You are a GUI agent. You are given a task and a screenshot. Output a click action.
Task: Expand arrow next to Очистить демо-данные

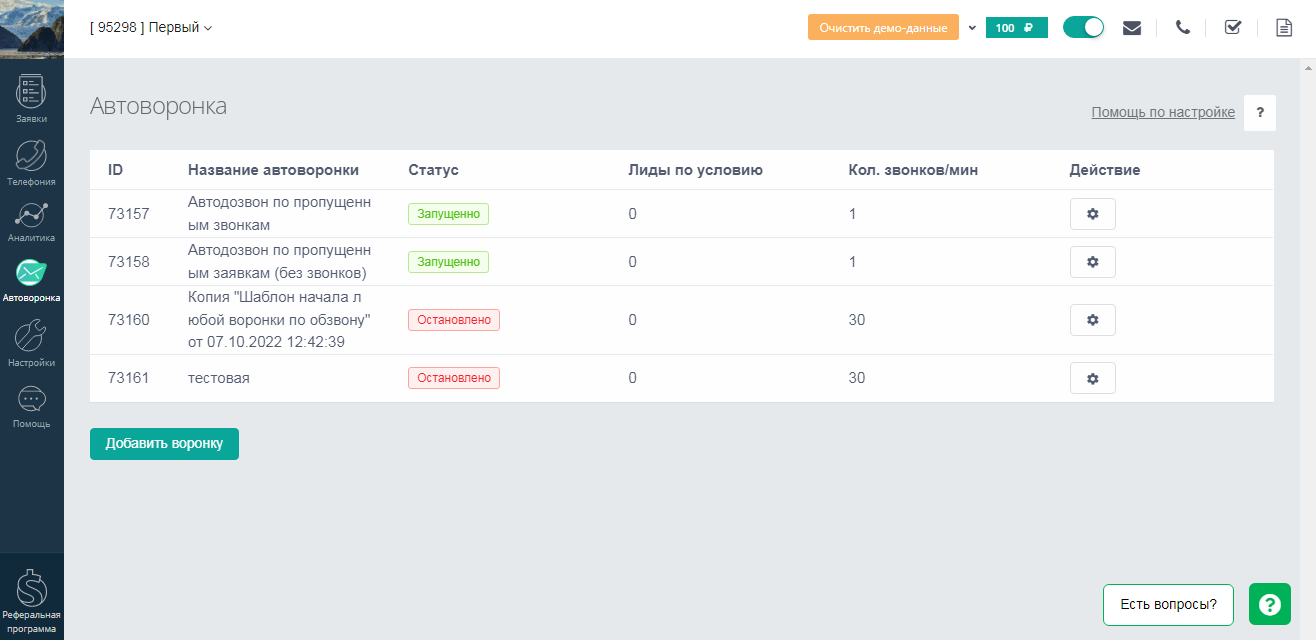pos(972,28)
